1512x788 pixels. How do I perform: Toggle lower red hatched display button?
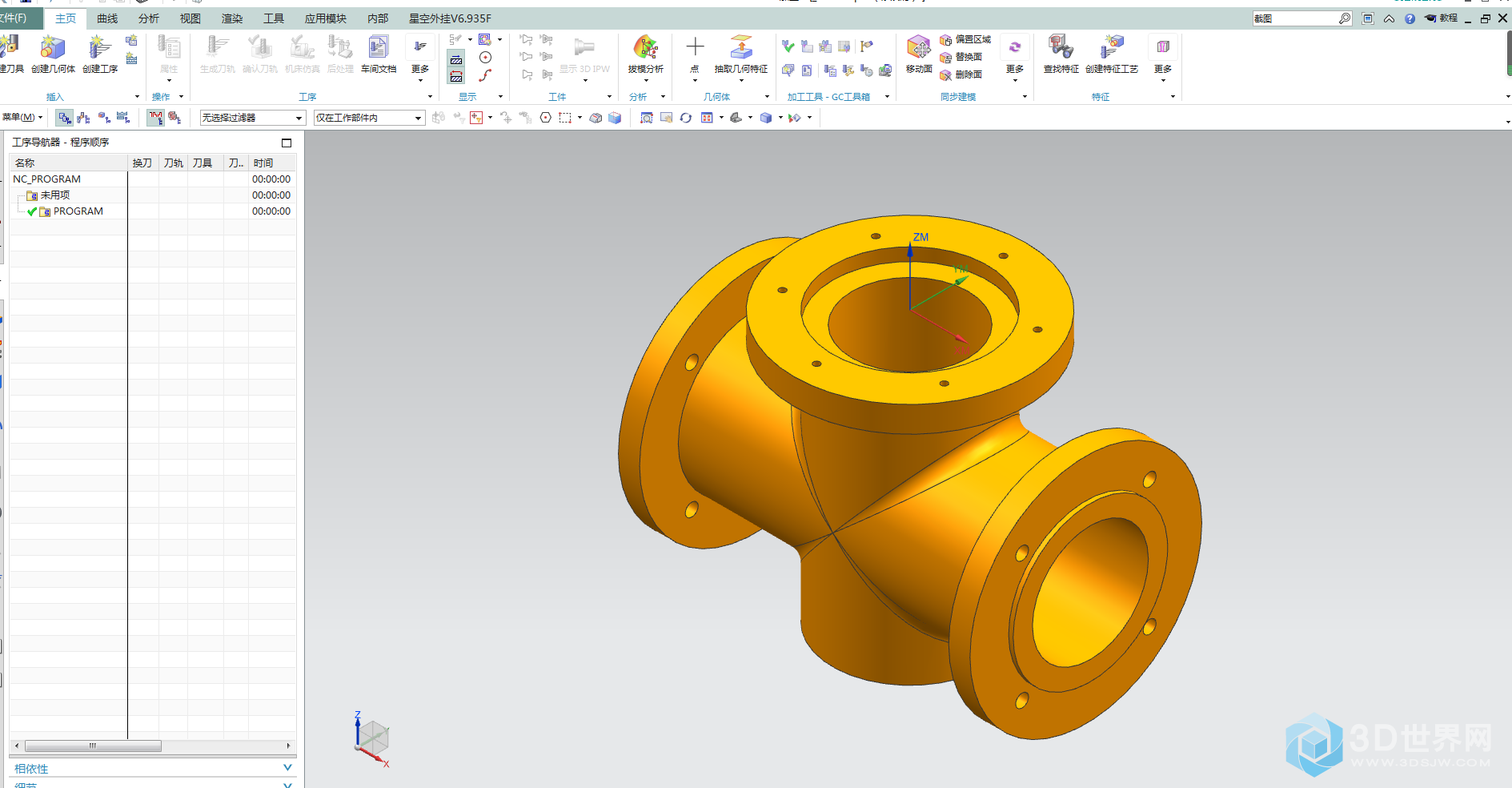tap(456, 76)
